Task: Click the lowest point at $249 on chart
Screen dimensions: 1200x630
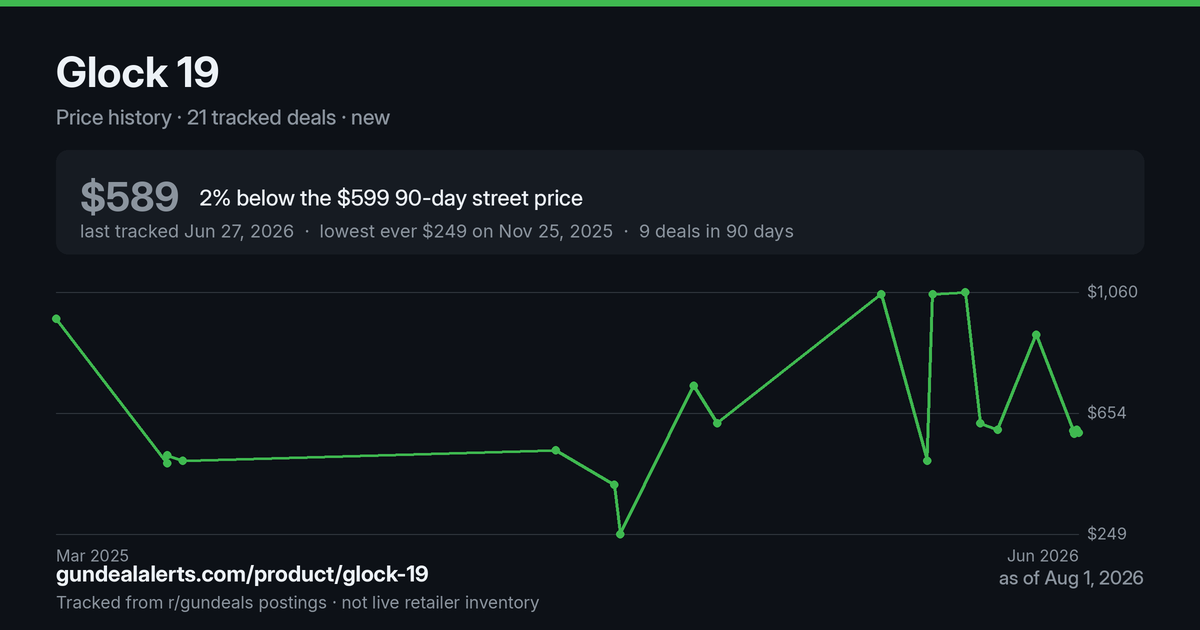Action: point(620,534)
